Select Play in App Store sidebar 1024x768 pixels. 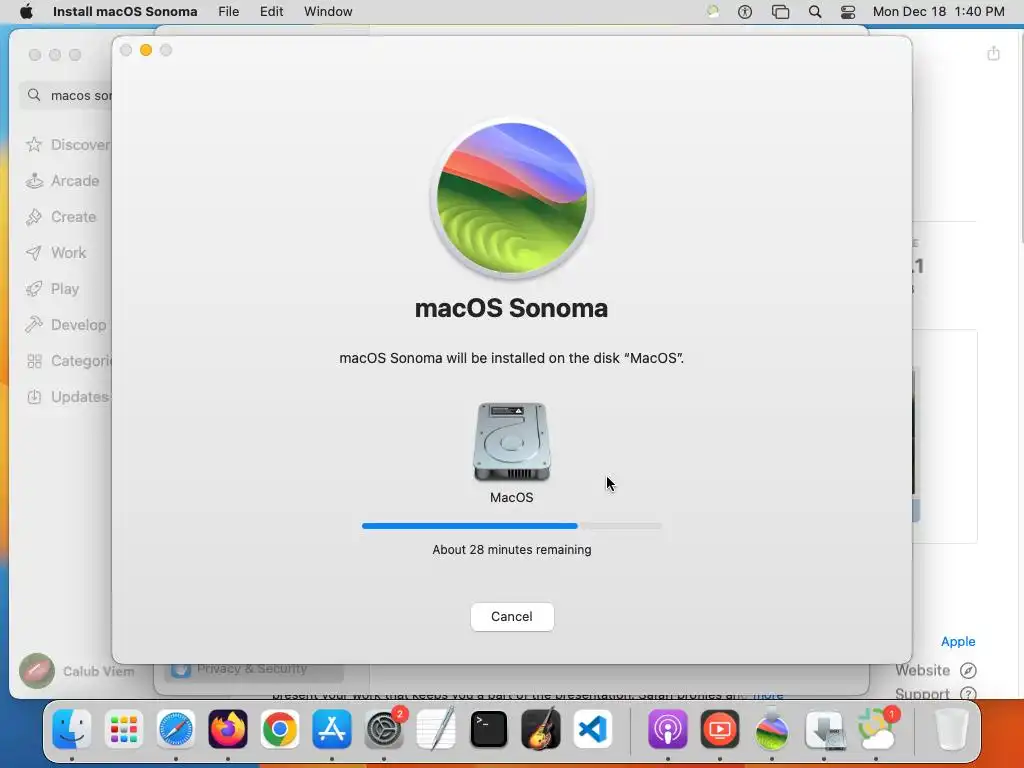(52, 289)
